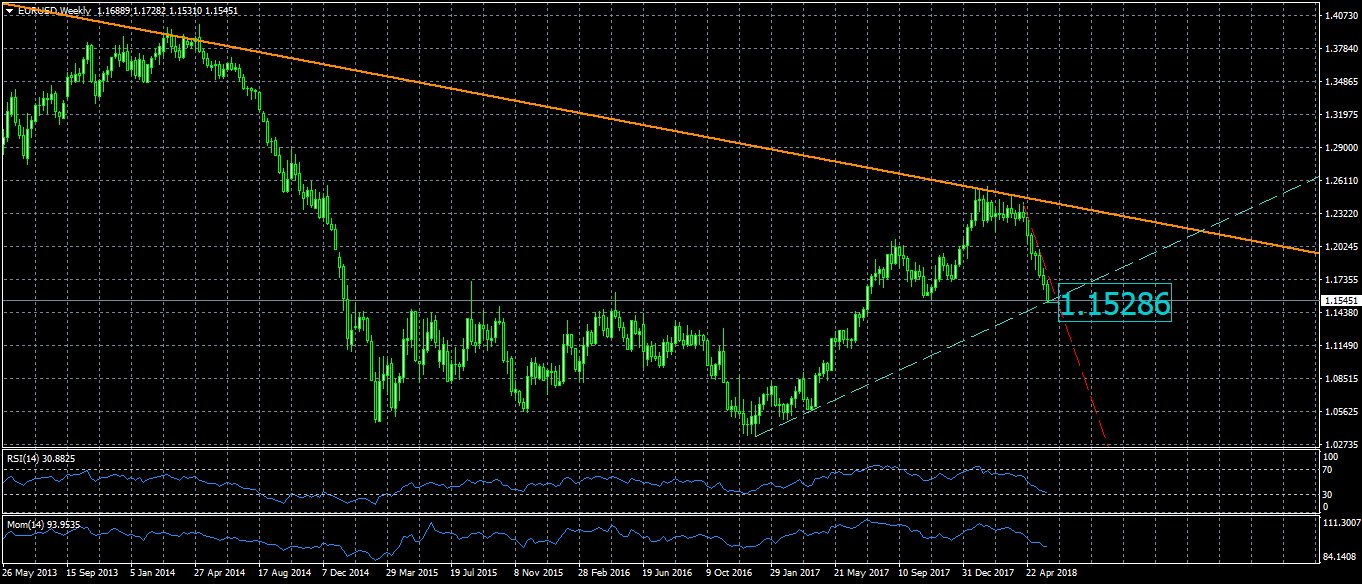Viewport: 1362px width, 584px height.
Task: Click the RSI 30 level scale label
Action: [1327, 494]
